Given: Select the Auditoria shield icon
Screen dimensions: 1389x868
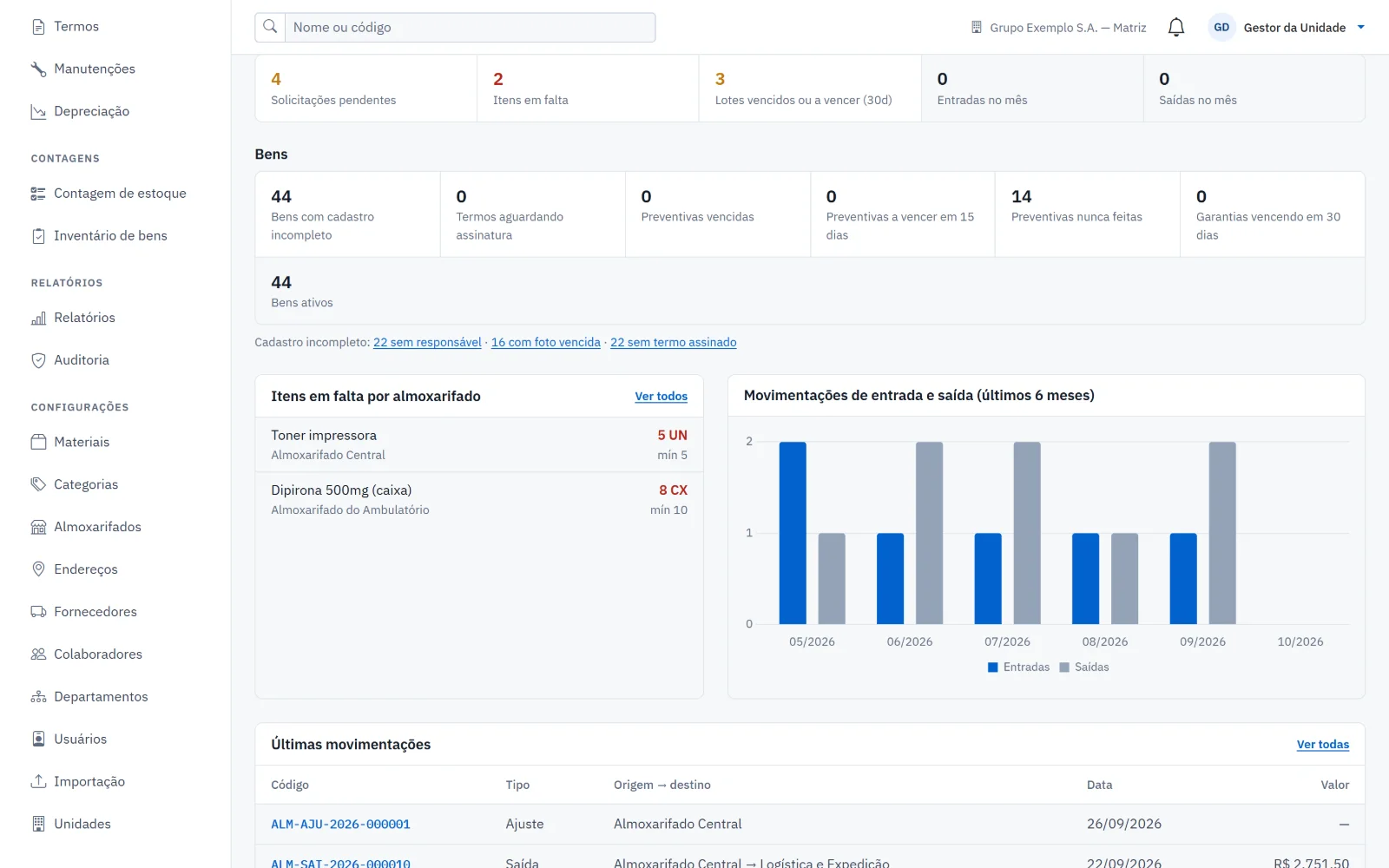Looking at the screenshot, I should [38, 360].
